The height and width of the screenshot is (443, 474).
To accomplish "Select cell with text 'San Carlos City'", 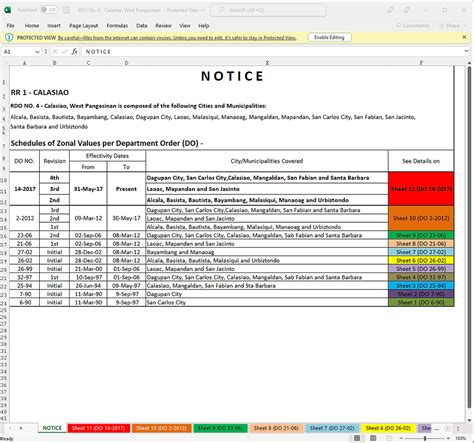I will (267, 302).
